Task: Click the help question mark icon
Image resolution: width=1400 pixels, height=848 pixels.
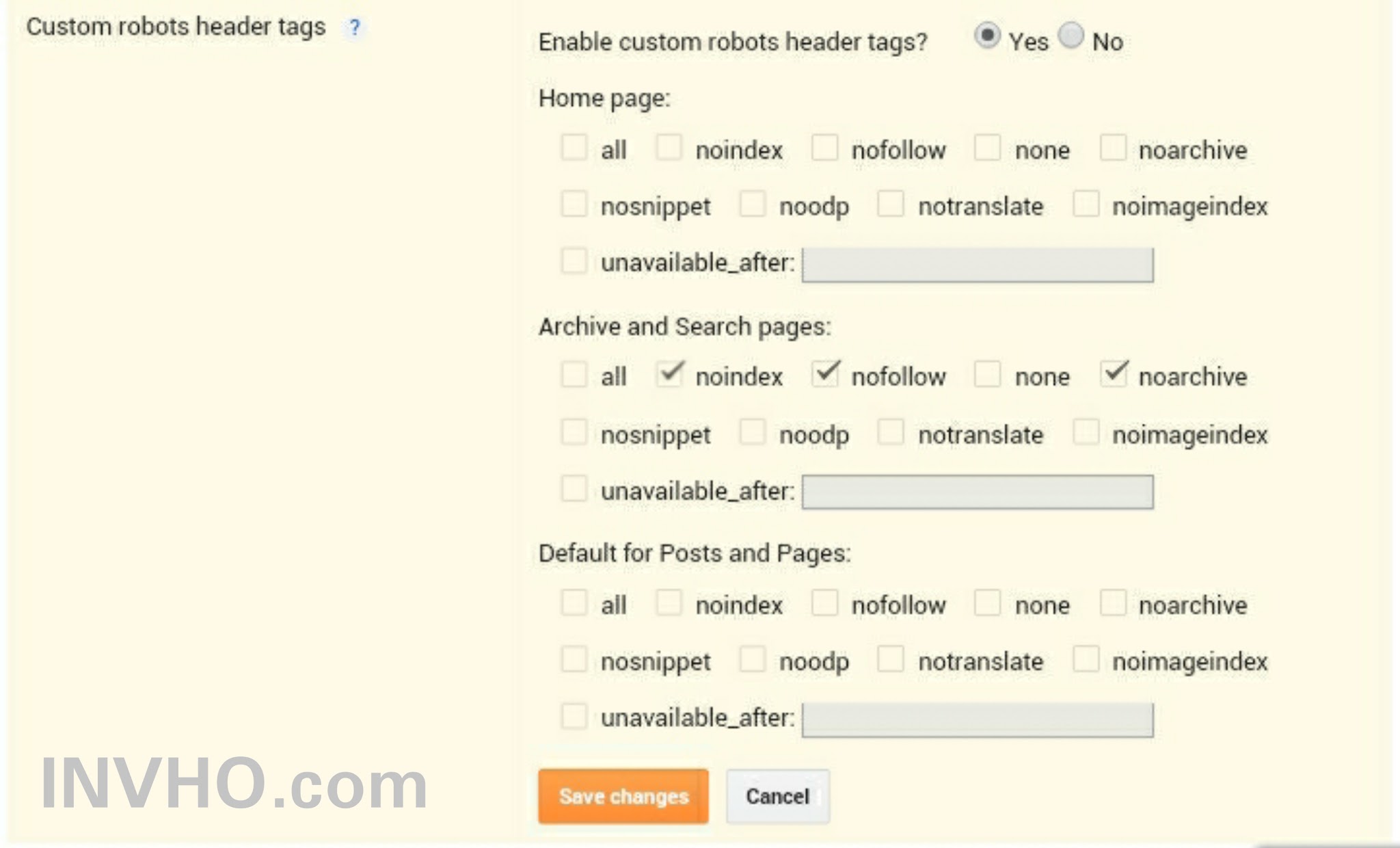Action: (x=354, y=28)
